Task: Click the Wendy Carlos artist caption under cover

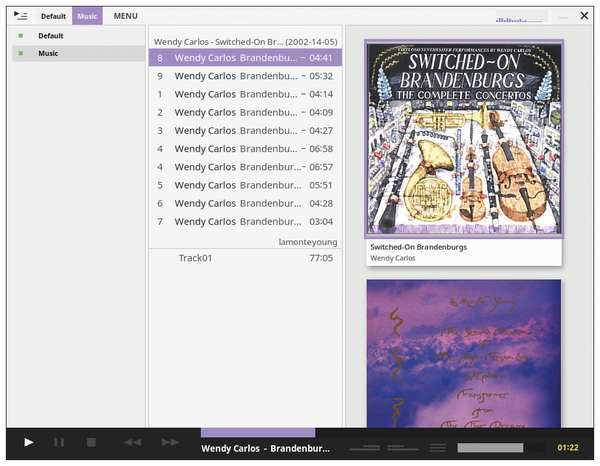Action: tap(393, 258)
